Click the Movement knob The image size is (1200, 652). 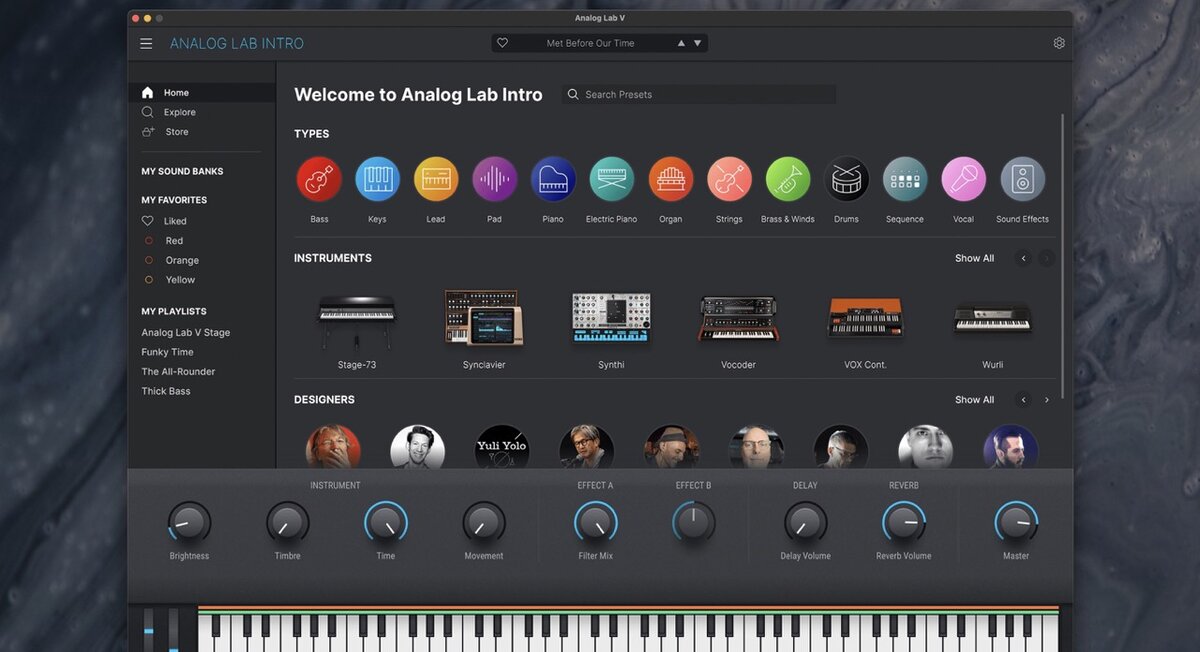484,523
